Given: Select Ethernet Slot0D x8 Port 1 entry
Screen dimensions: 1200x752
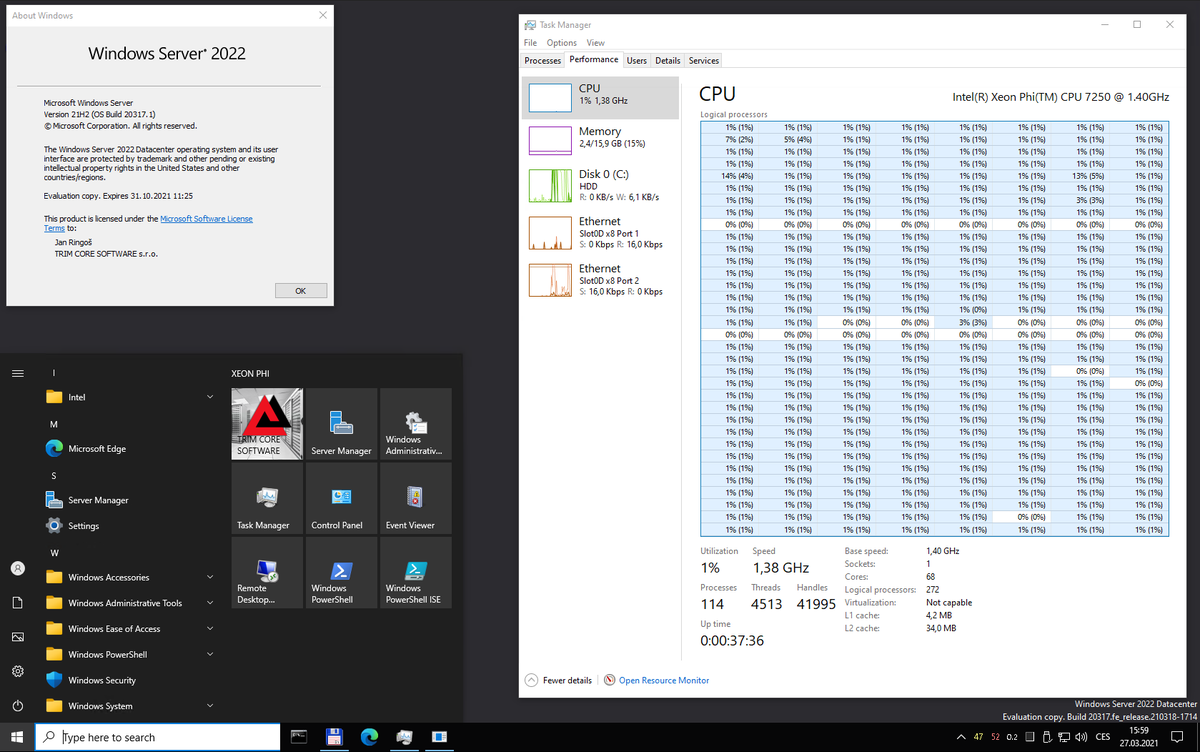Looking at the screenshot, I should coord(600,232).
